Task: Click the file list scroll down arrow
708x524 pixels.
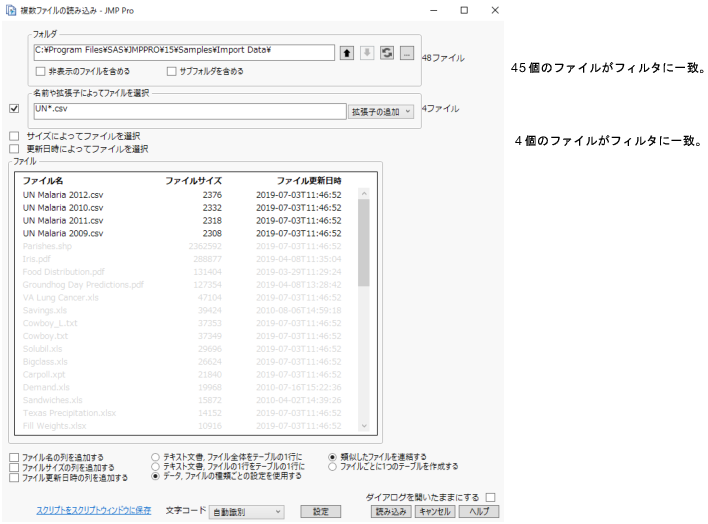Action: (364, 426)
